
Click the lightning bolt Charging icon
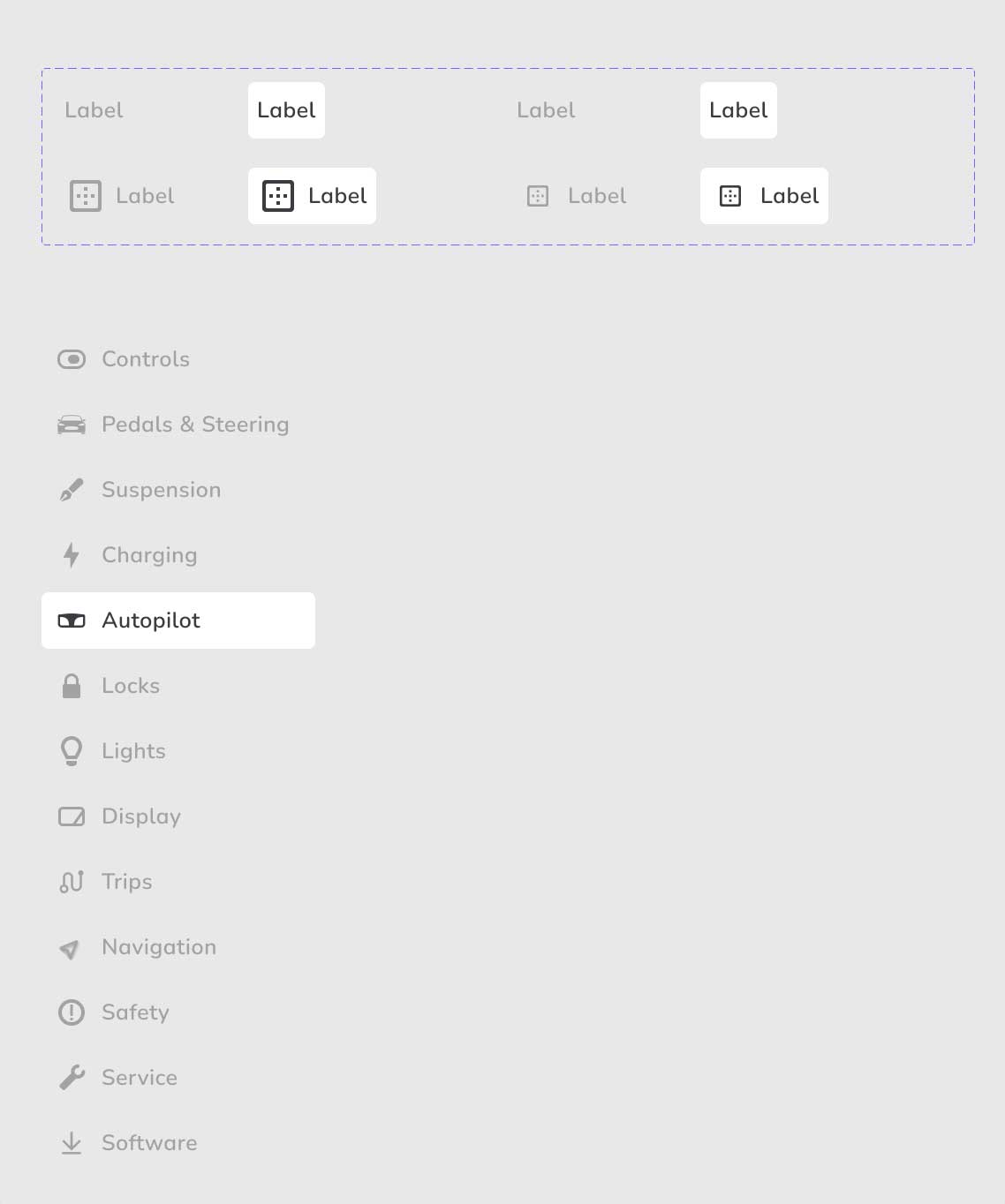(x=72, y=555)
